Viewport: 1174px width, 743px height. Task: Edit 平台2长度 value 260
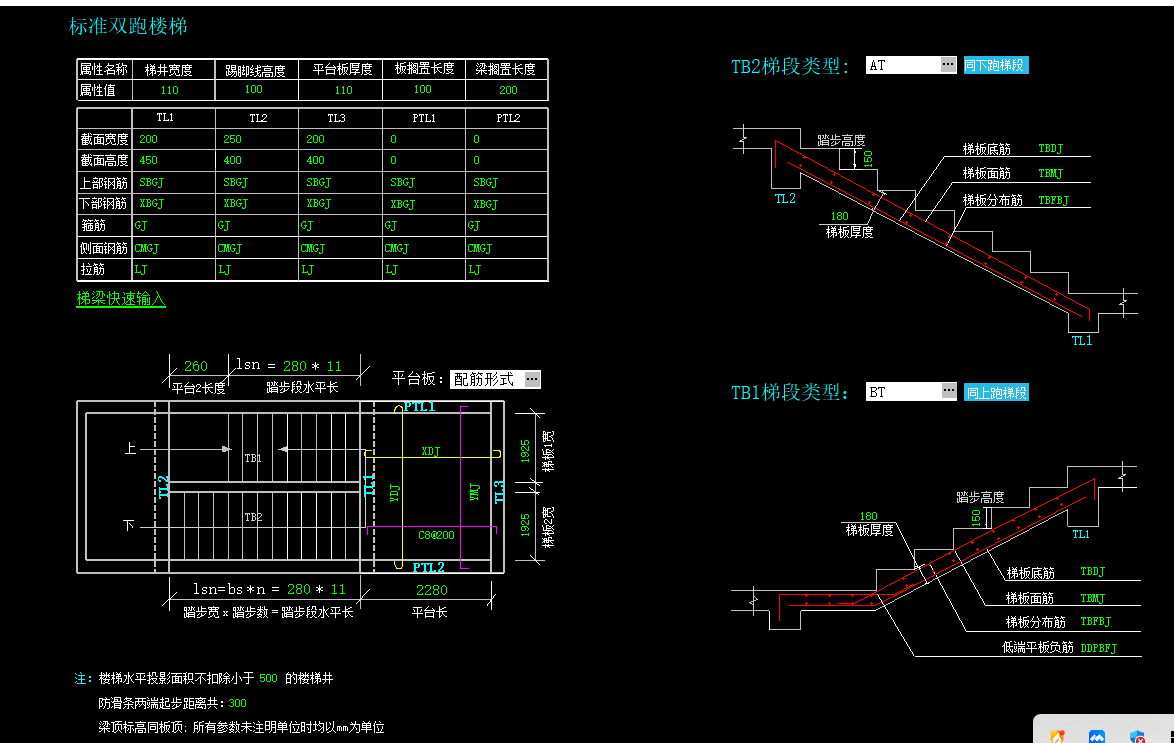point(196,366)
